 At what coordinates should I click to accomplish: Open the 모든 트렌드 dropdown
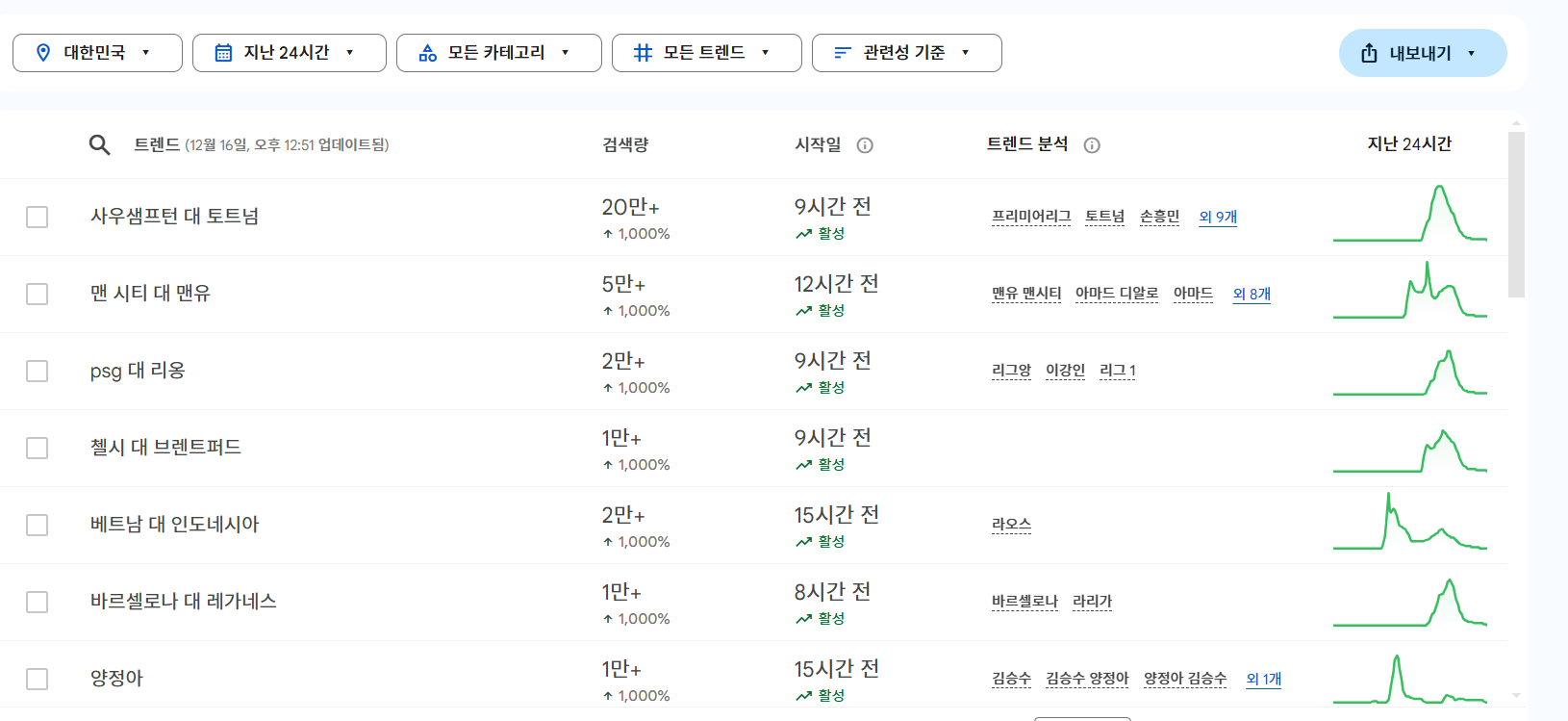tap(707, 53)
